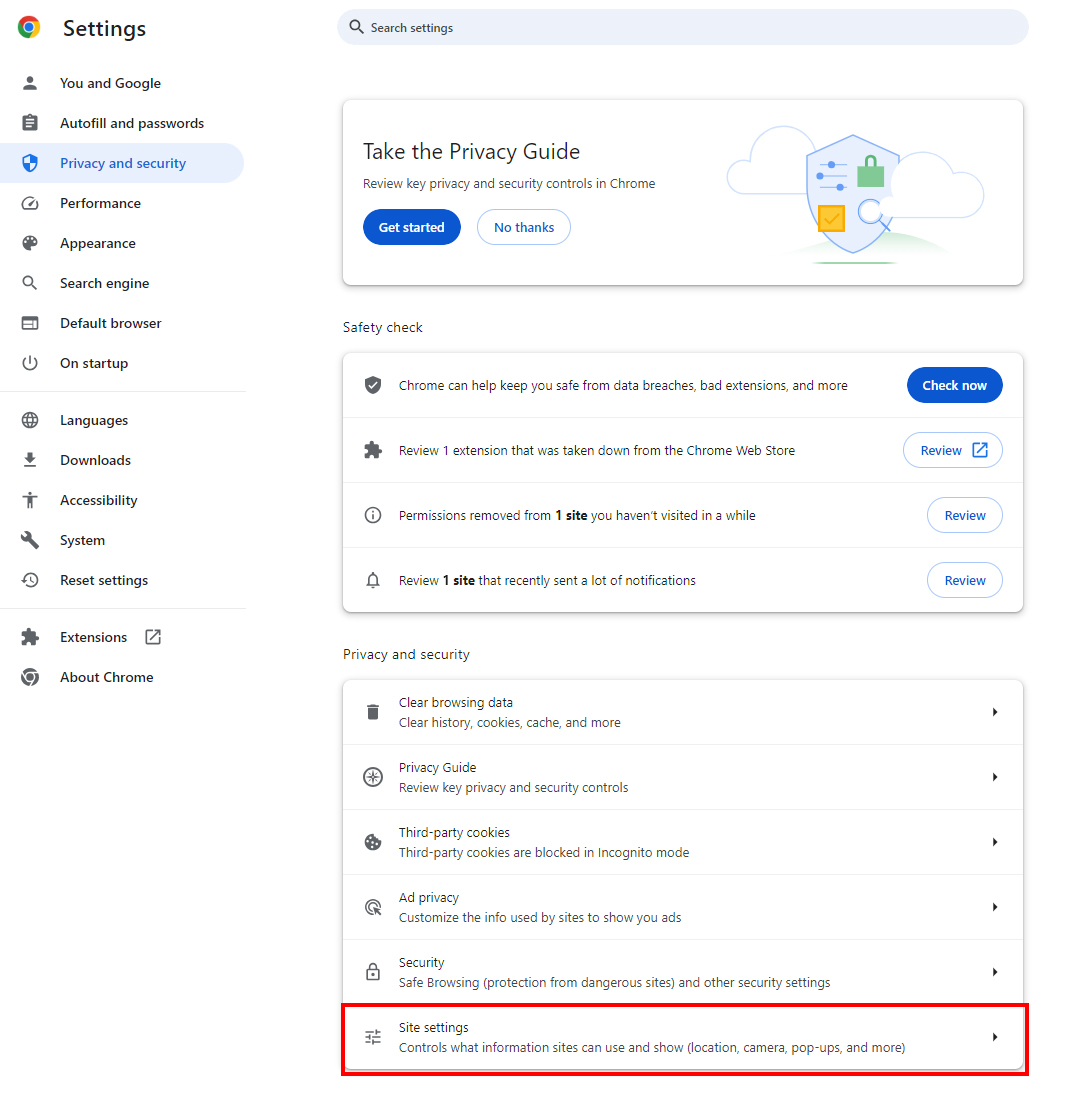Open Search engine settings
1070x1097 pixels.
122,283
